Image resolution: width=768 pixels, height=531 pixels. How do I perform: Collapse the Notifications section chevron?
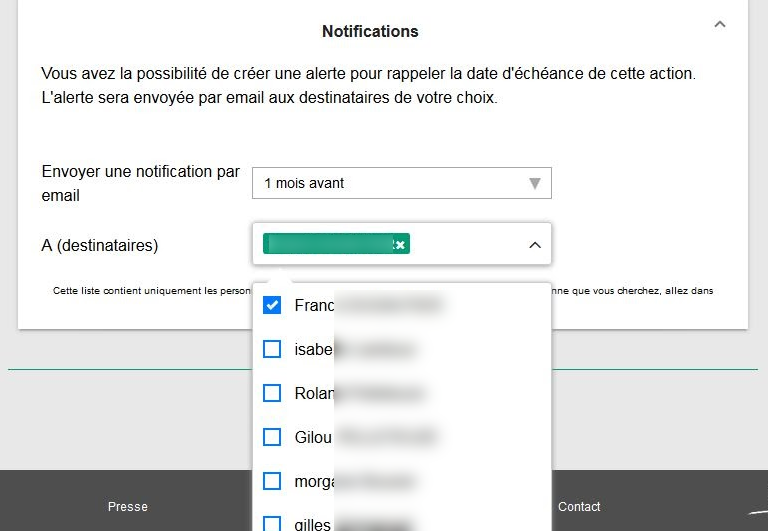[719, 25]
